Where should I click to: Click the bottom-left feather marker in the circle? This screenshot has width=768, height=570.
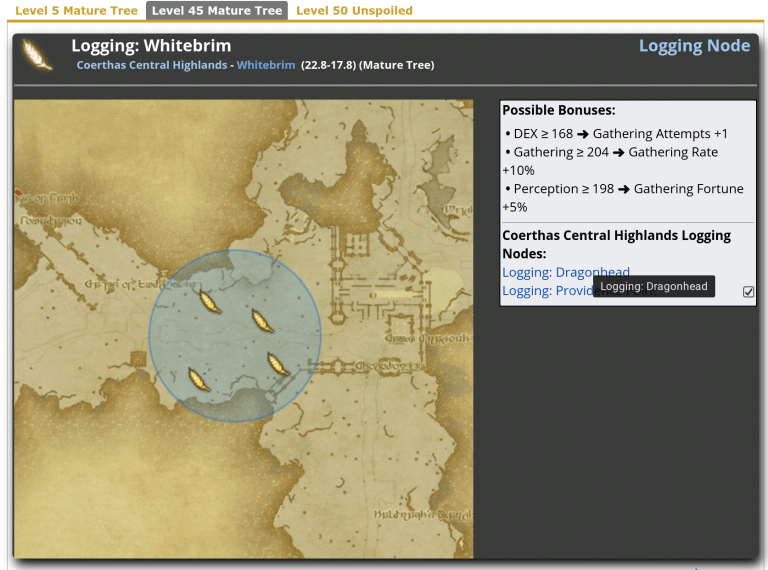(x=199, y=380)
